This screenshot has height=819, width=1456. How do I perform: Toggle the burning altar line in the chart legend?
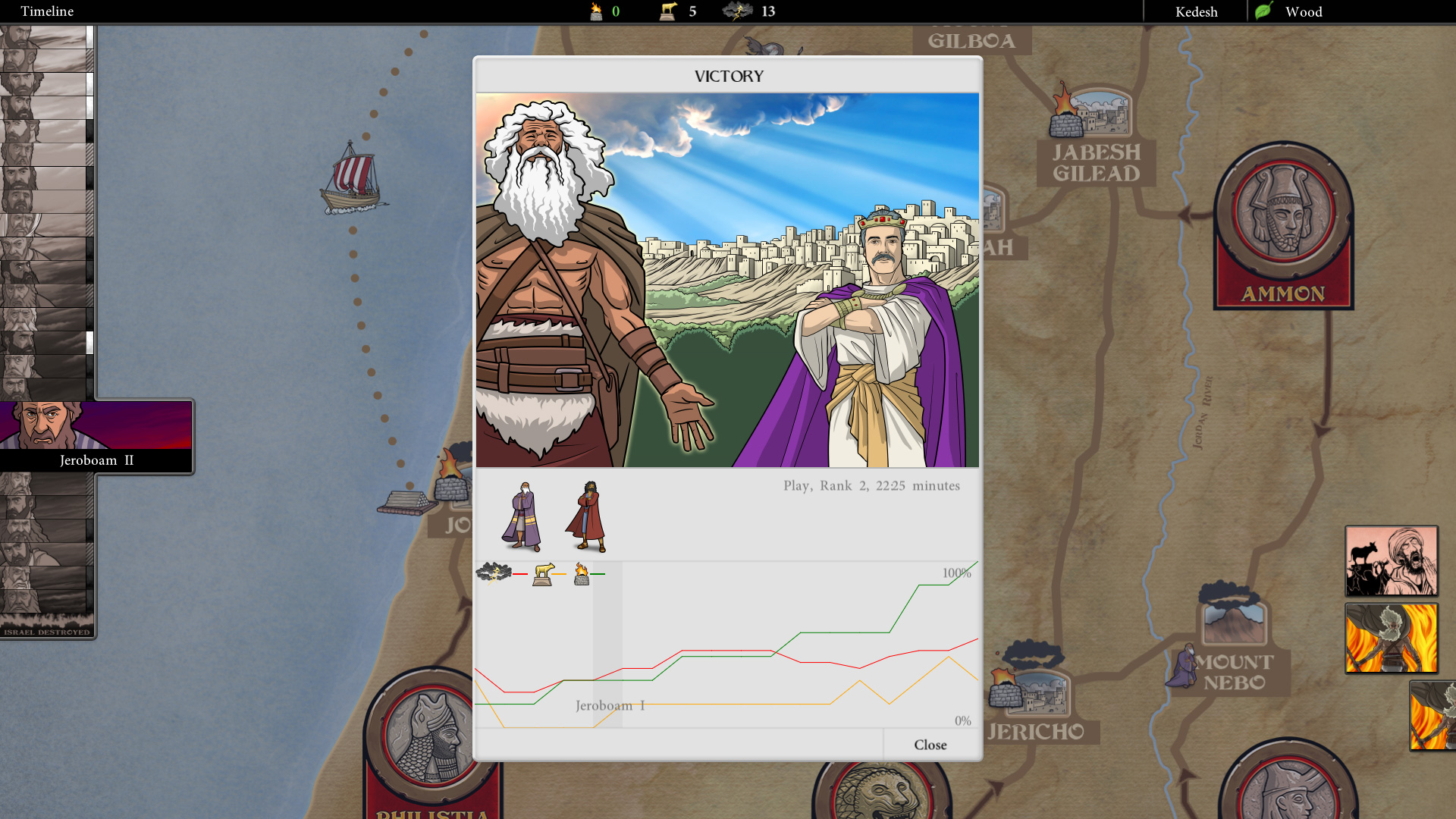click(582, 573)
